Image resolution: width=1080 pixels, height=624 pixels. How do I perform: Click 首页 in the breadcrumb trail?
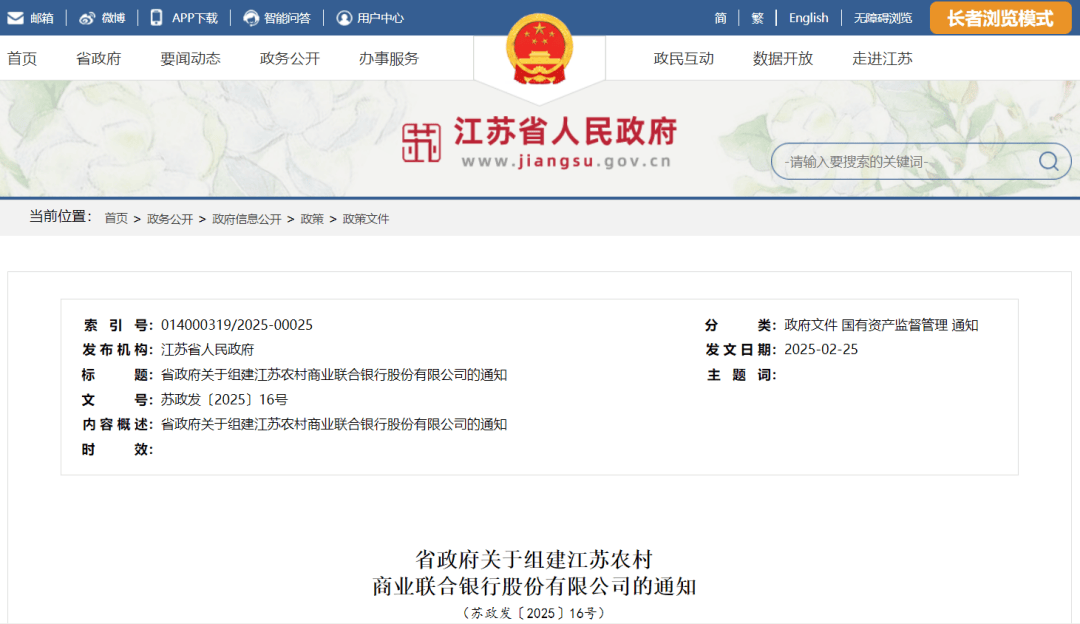116,219
